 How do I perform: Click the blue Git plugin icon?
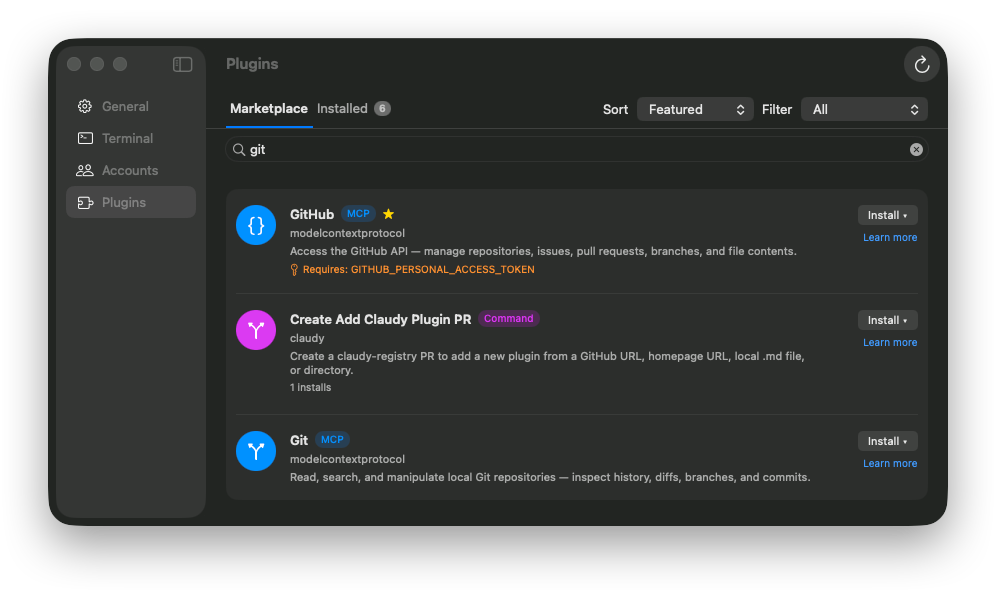coord(256,451)
